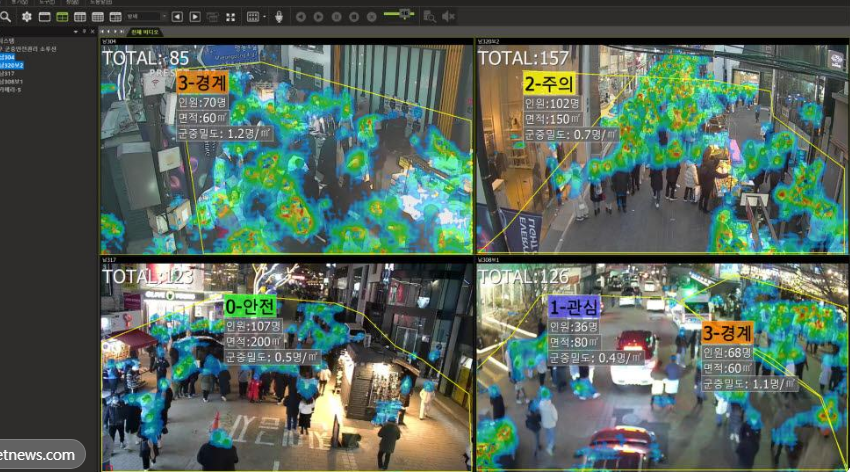
Task: Click the 군중밀도: 1.1명/㎡ value
Action: pos(750,384)
